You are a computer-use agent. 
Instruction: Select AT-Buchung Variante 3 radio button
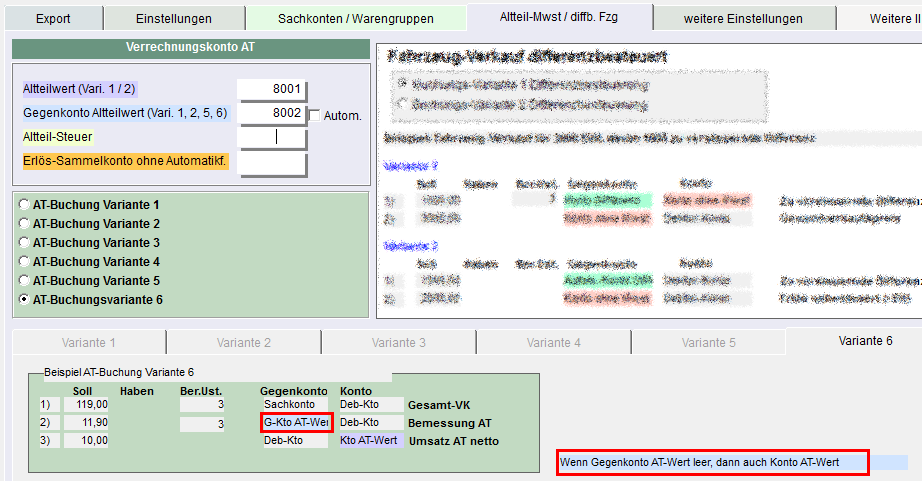(24, 243)
